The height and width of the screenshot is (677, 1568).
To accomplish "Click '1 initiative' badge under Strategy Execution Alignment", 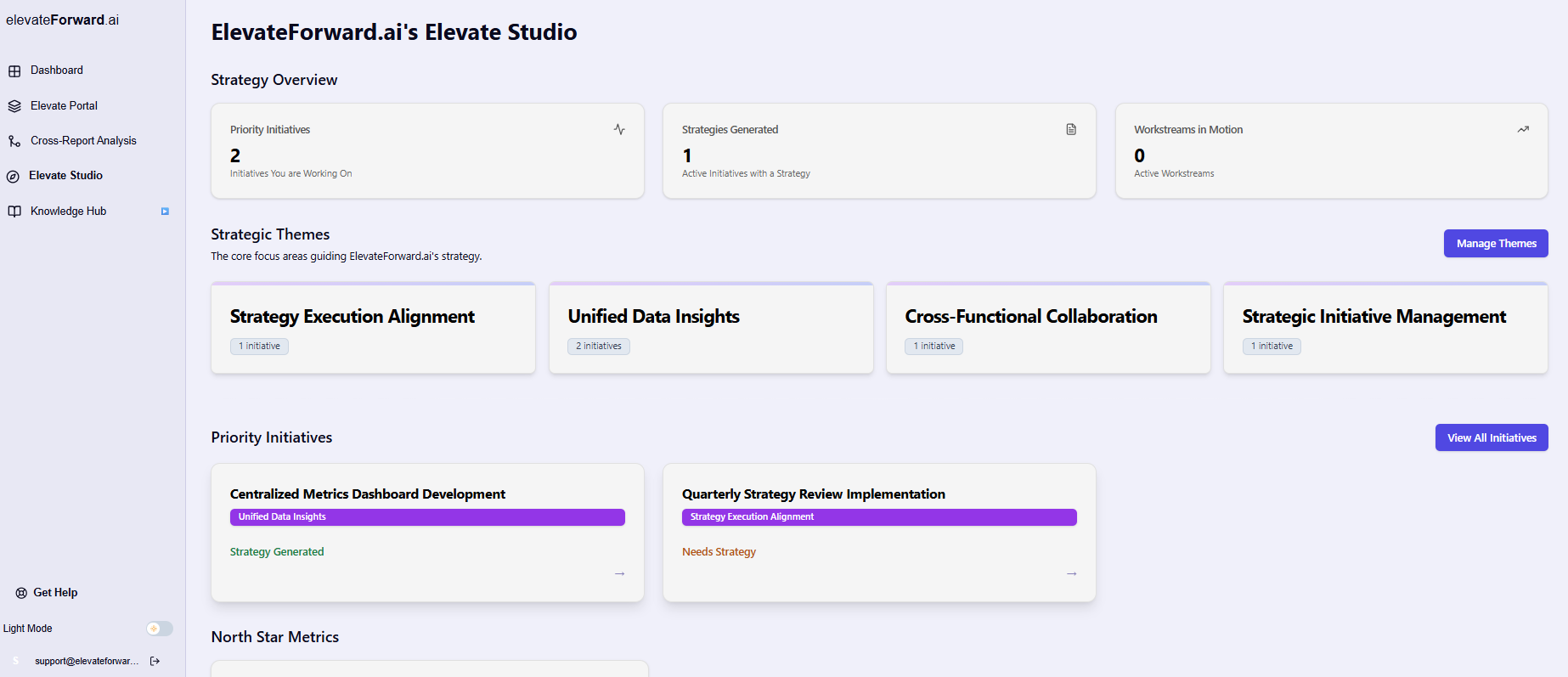I will coord(259,347).
